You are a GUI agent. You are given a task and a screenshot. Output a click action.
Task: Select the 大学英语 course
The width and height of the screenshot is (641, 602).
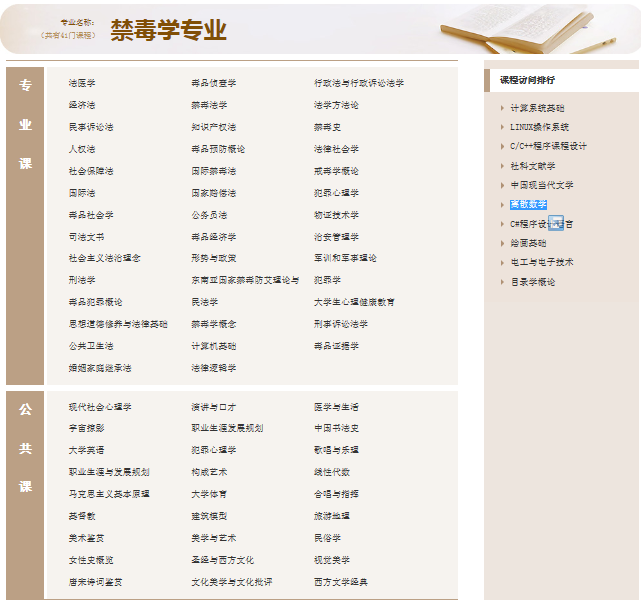86,450
